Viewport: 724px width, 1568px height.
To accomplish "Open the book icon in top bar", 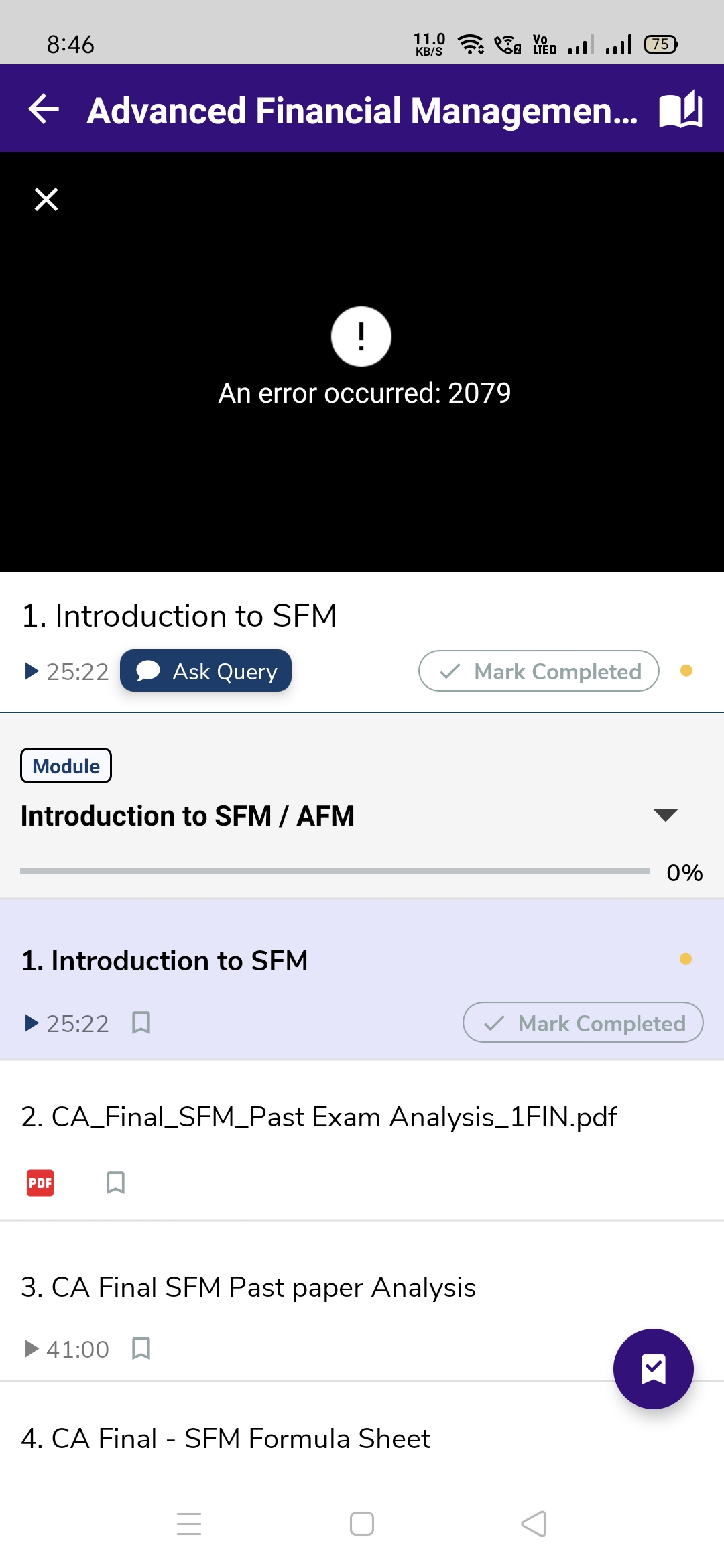I will pyautogui.click(x=680, y=109).
